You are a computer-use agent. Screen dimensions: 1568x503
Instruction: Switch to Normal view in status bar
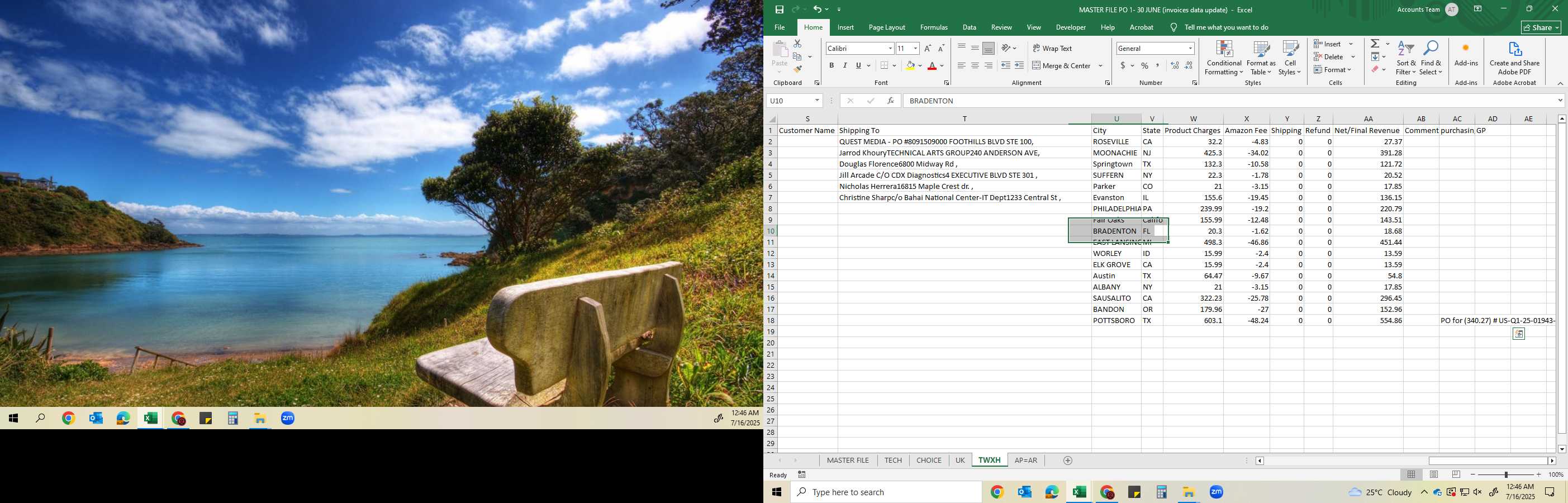tap(1411, 474)
